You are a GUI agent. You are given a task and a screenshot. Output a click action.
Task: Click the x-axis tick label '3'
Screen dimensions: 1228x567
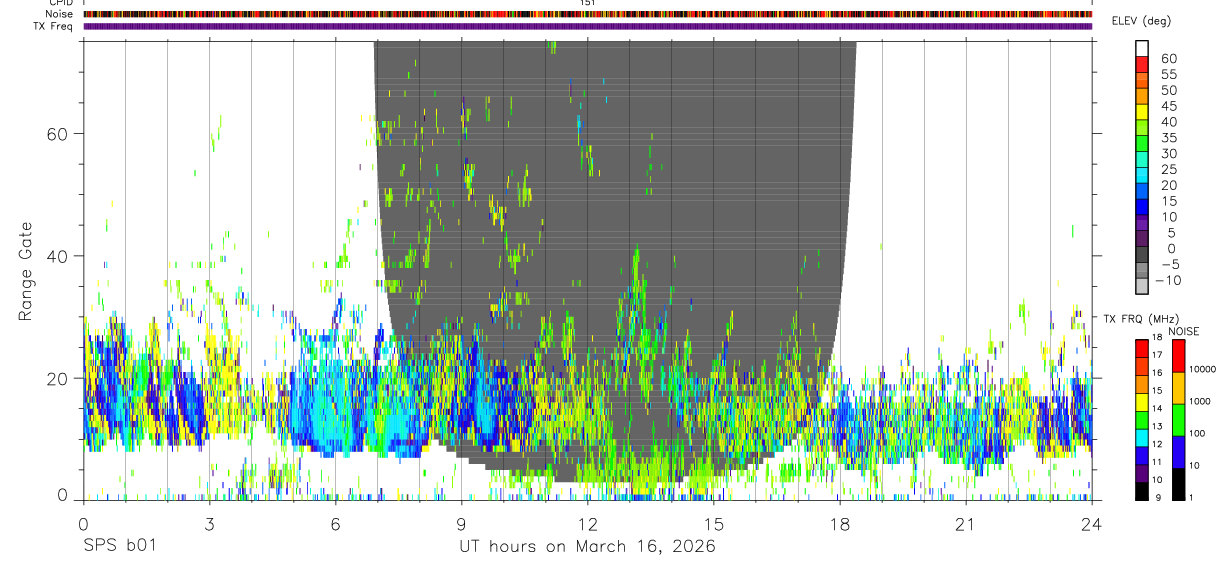[x=209, y=524]
